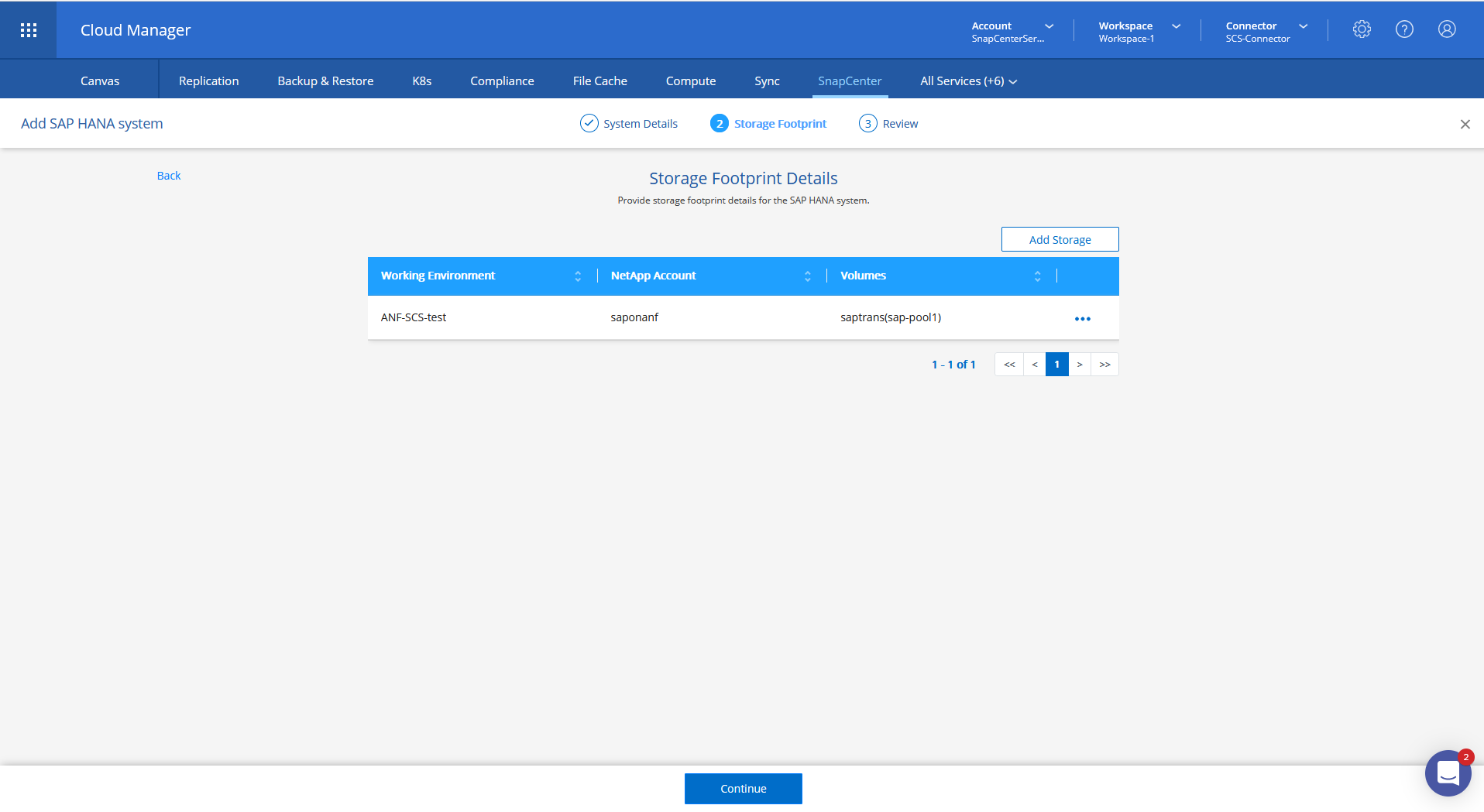Open the chat support bubble

click(1448, 773)
